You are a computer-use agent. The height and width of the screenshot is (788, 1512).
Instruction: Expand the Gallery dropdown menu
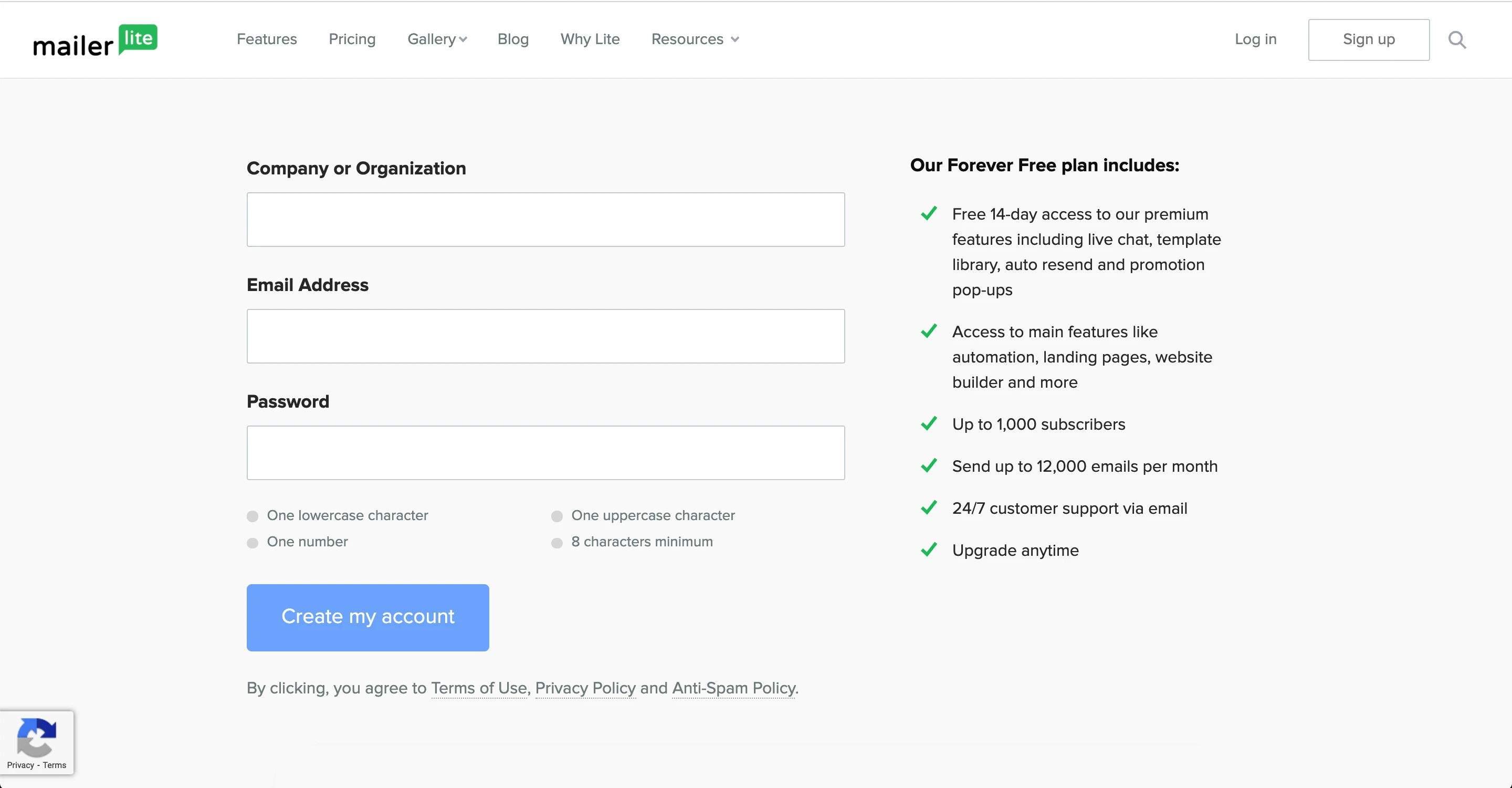coord(437,39)
